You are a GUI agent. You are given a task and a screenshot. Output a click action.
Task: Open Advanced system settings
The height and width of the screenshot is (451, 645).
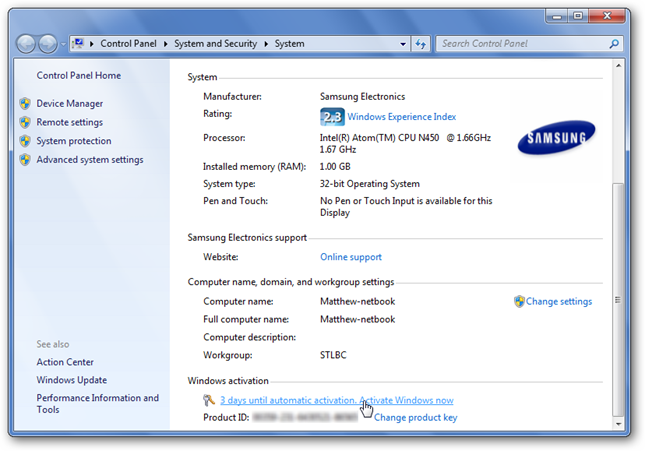90,160
